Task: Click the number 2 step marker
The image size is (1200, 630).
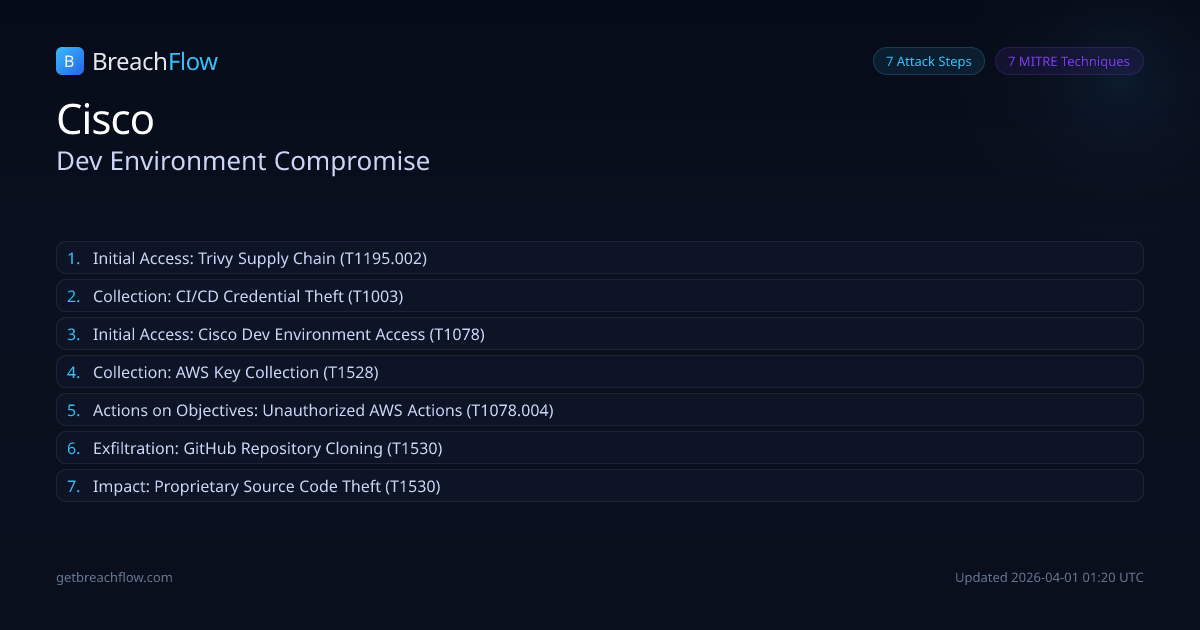Action: pos(73,296)
